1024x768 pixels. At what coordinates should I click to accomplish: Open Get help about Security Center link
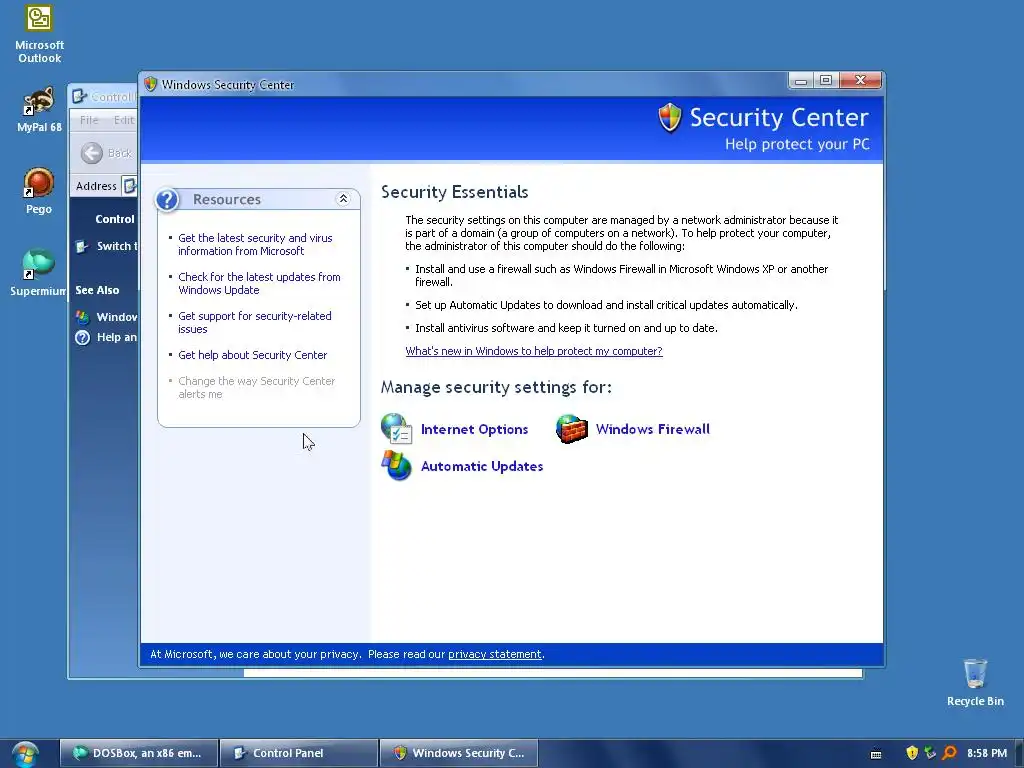click(253, 355)
